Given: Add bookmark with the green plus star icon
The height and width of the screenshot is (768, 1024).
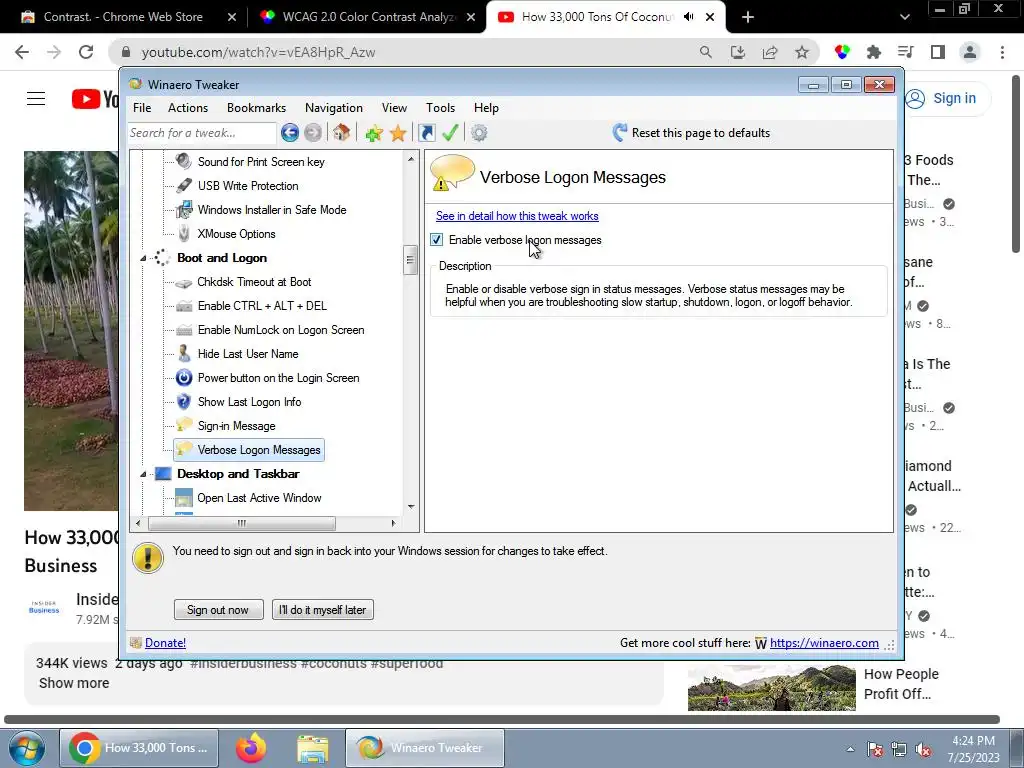Looking at the screenshot, I should coord(374,133).
